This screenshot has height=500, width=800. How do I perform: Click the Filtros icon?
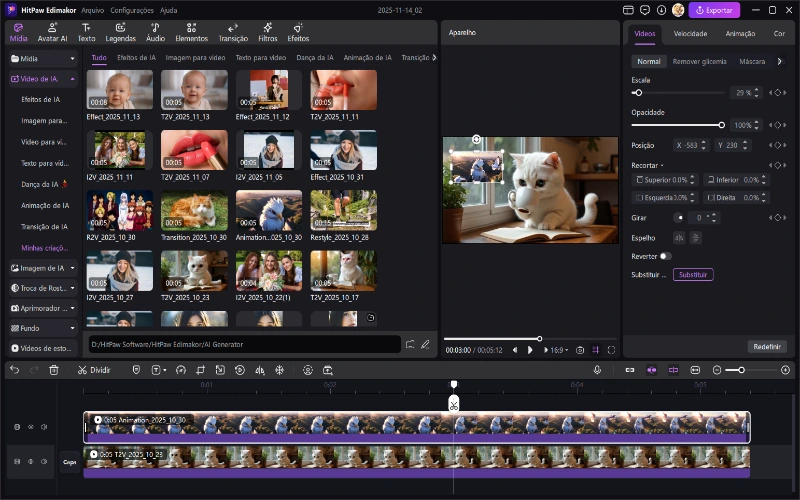(267, 32)
